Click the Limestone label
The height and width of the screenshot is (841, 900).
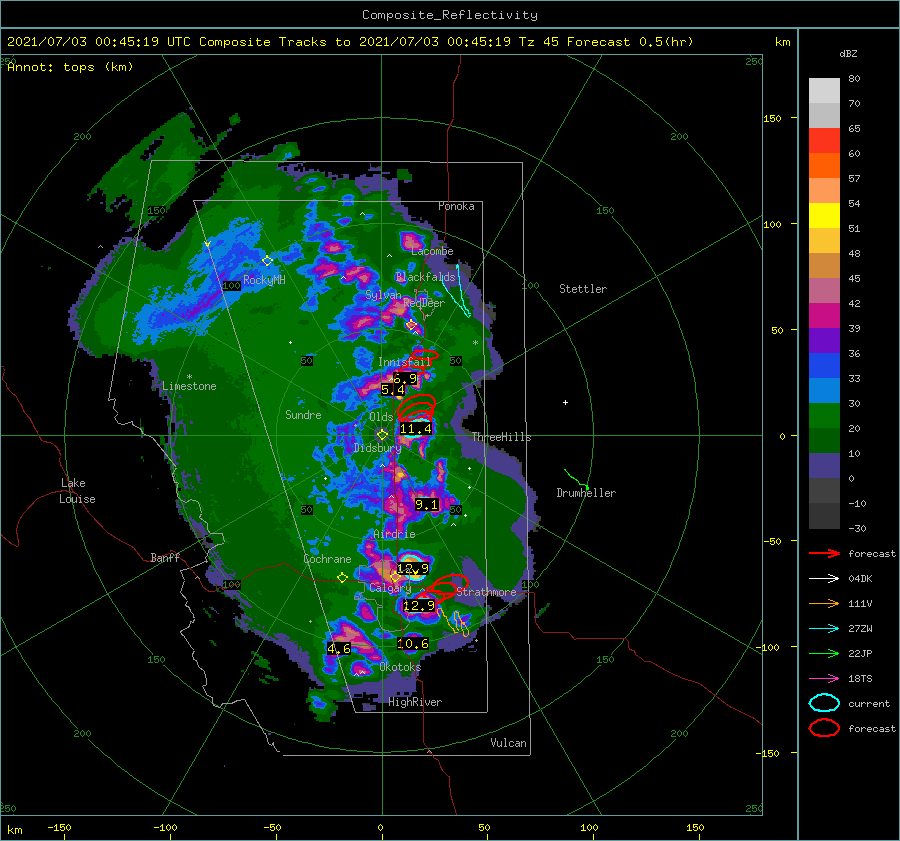pyautogui.click(x=189, y=386)
